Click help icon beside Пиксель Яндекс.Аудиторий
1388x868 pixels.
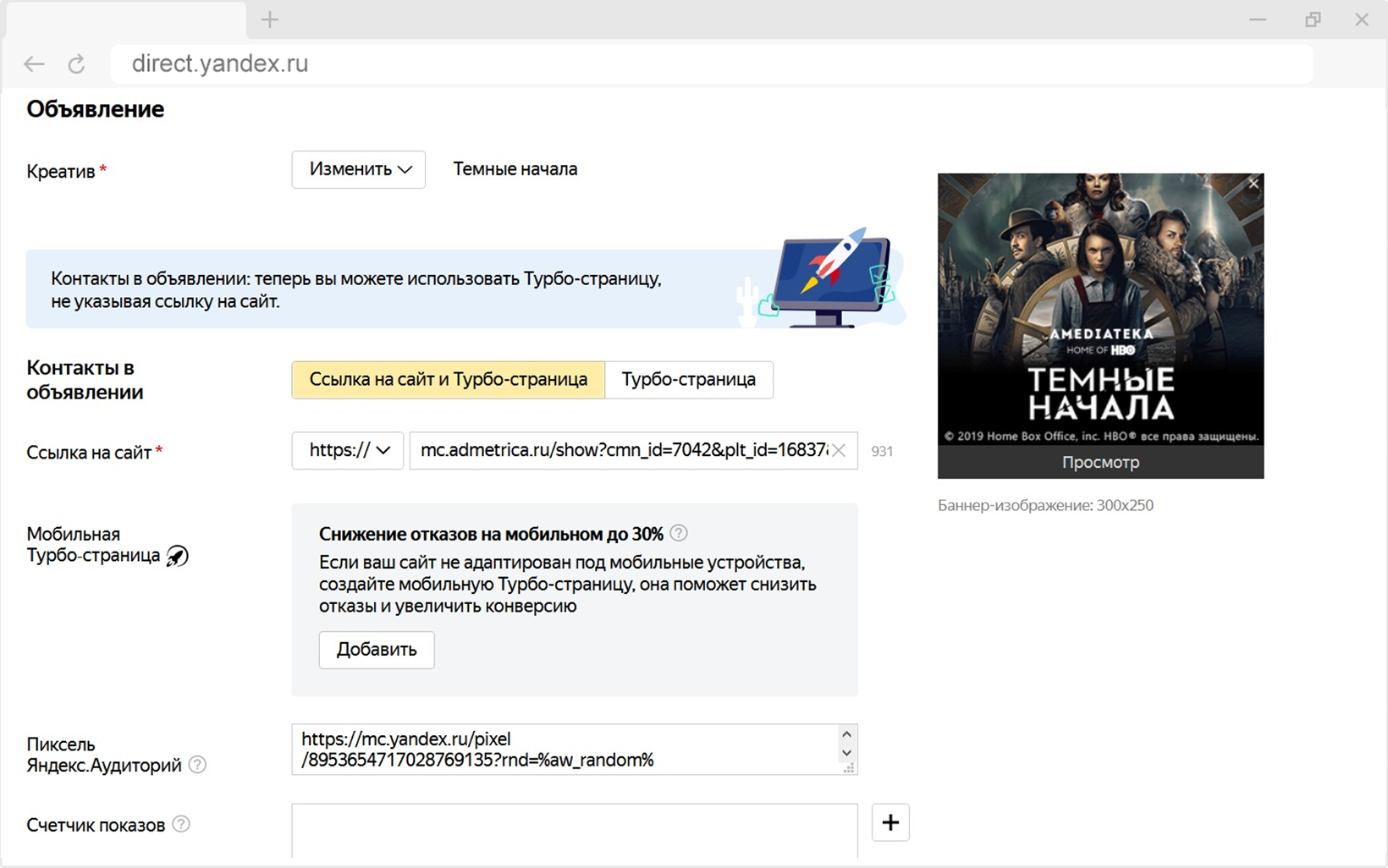(x=197, y=765)
